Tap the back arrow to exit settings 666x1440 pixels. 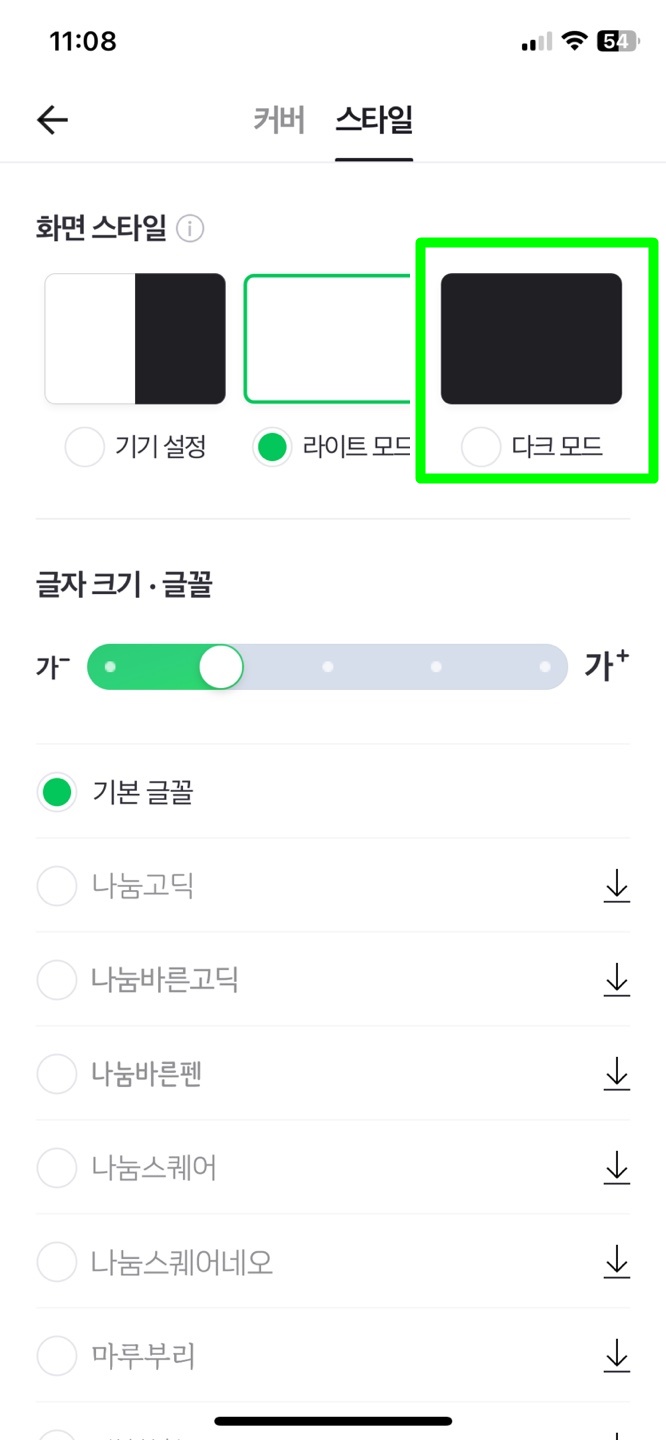pos(51,119)
